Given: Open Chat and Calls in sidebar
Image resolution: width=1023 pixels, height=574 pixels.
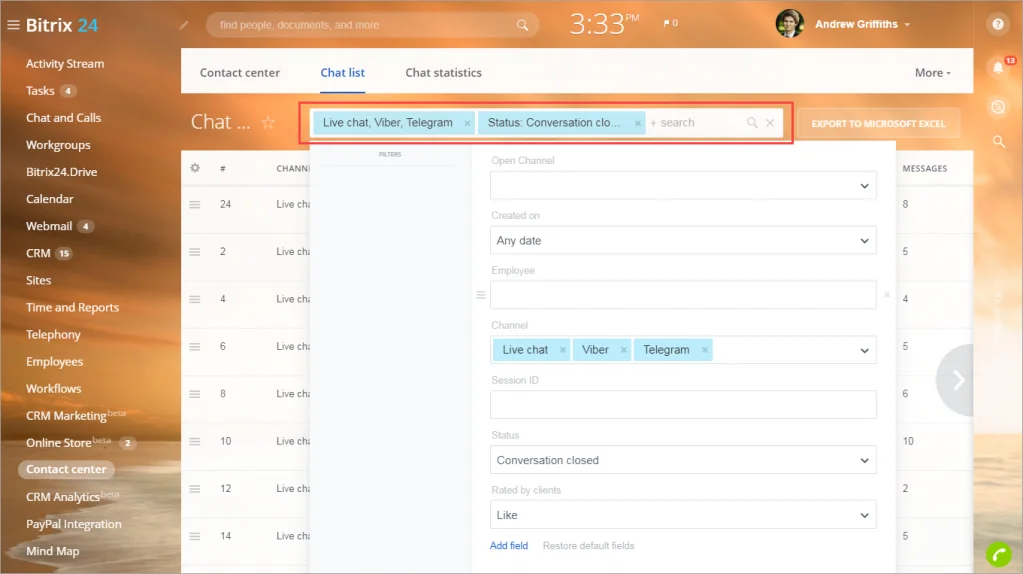Looking at the screenshot, I should [63, 117].
